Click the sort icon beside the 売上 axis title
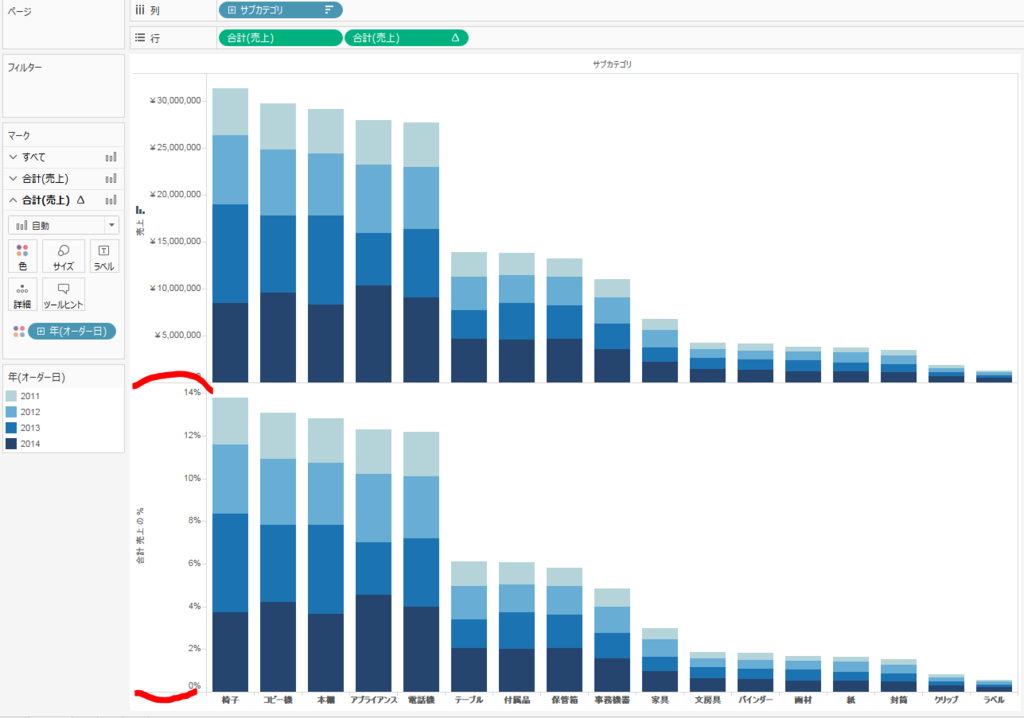The image size is (1024, 718). 140,210
